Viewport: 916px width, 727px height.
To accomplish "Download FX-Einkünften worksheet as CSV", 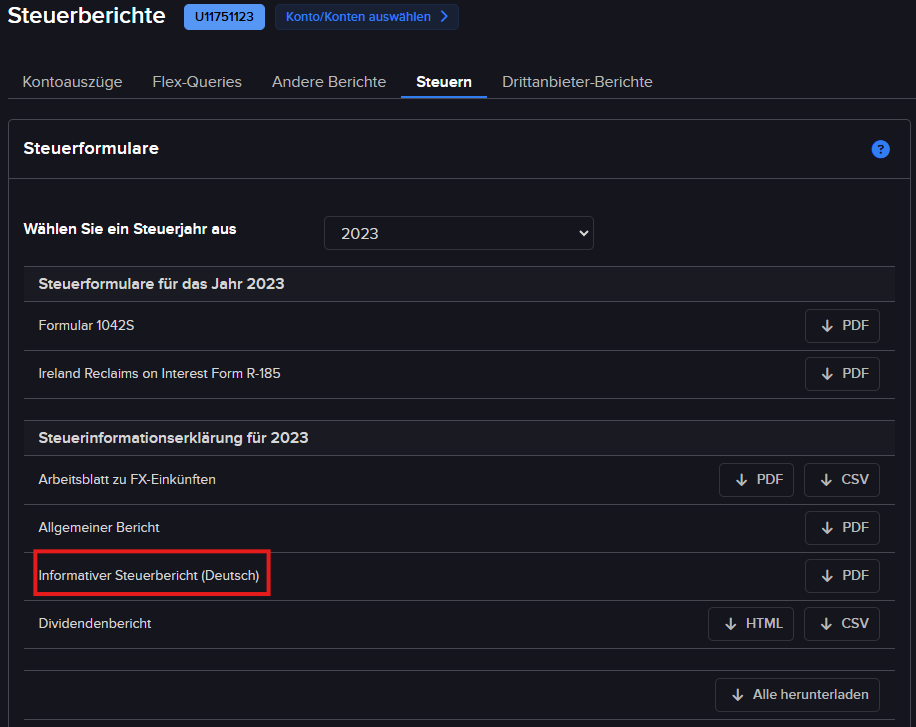I will [842, 480].
